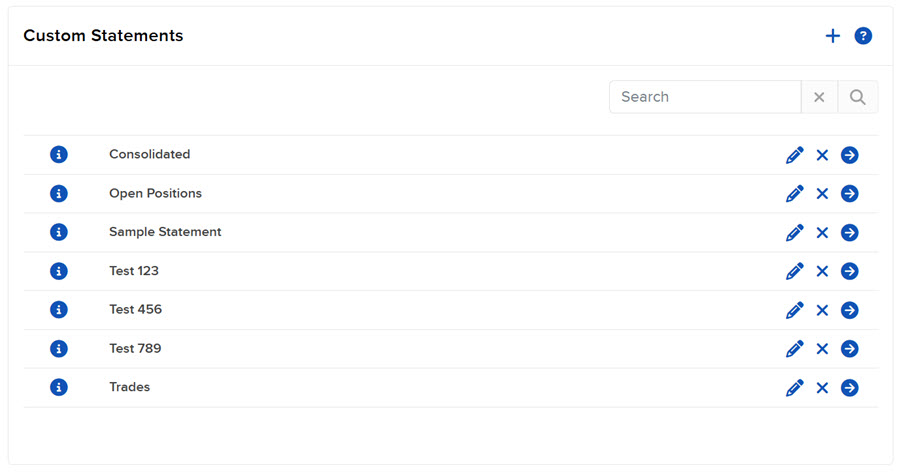Select the Trades statement name

(x=129, y=387)
